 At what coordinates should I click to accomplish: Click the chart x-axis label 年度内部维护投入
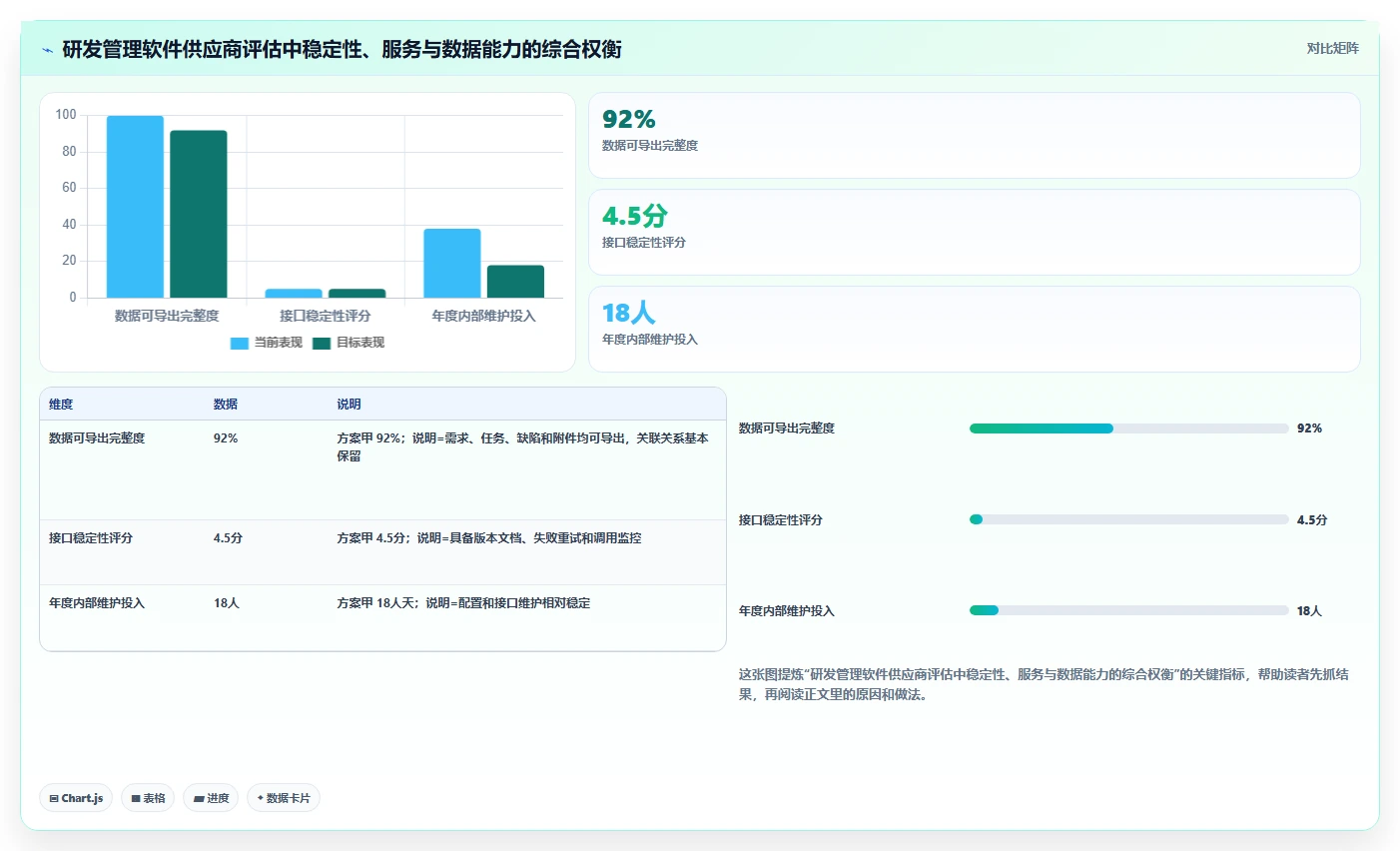pos(483,316)
